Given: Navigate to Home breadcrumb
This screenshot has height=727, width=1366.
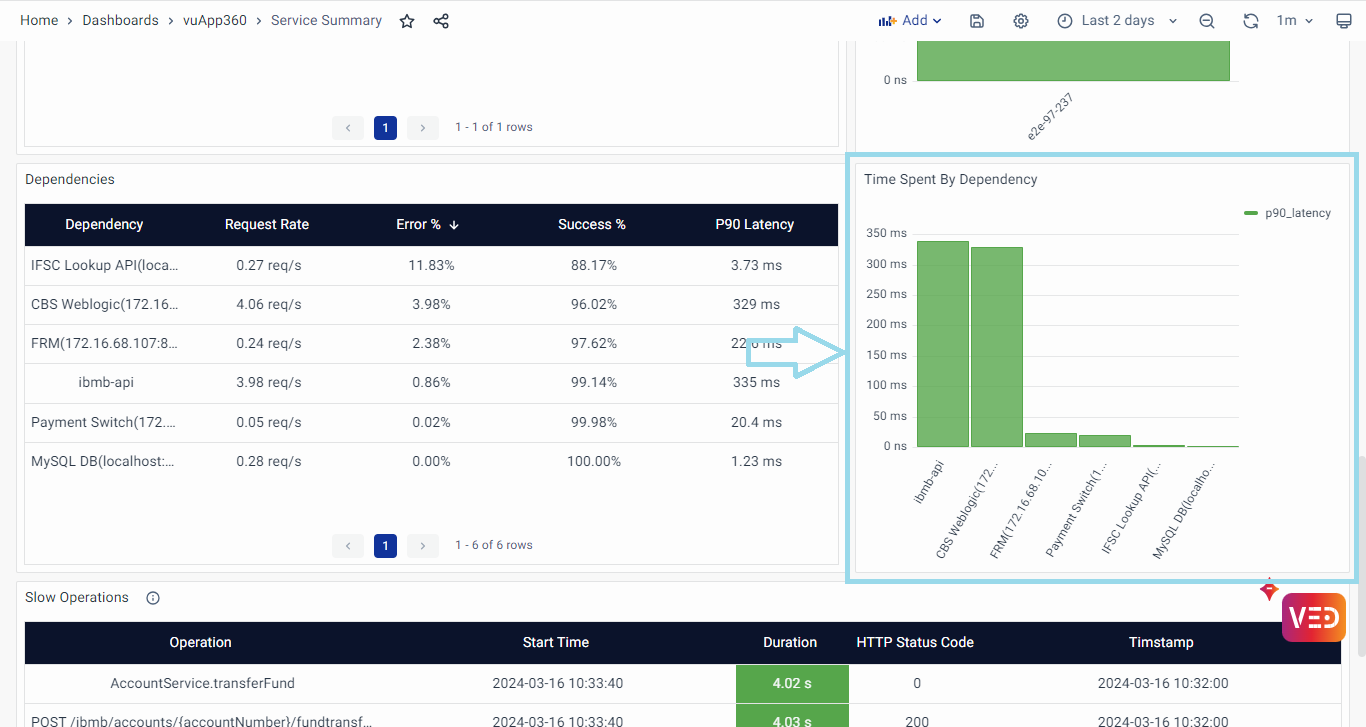Looking at the screenshot, I should click(39, 21).
